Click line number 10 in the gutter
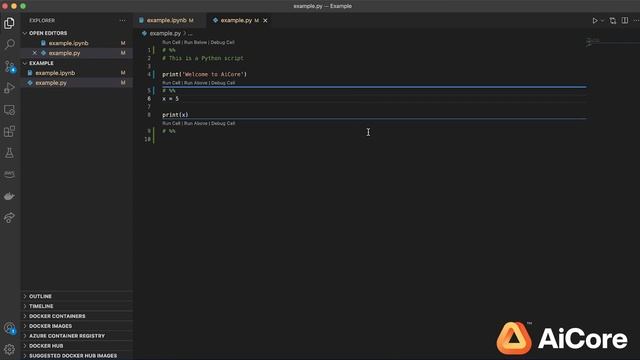 pos(147,139)
